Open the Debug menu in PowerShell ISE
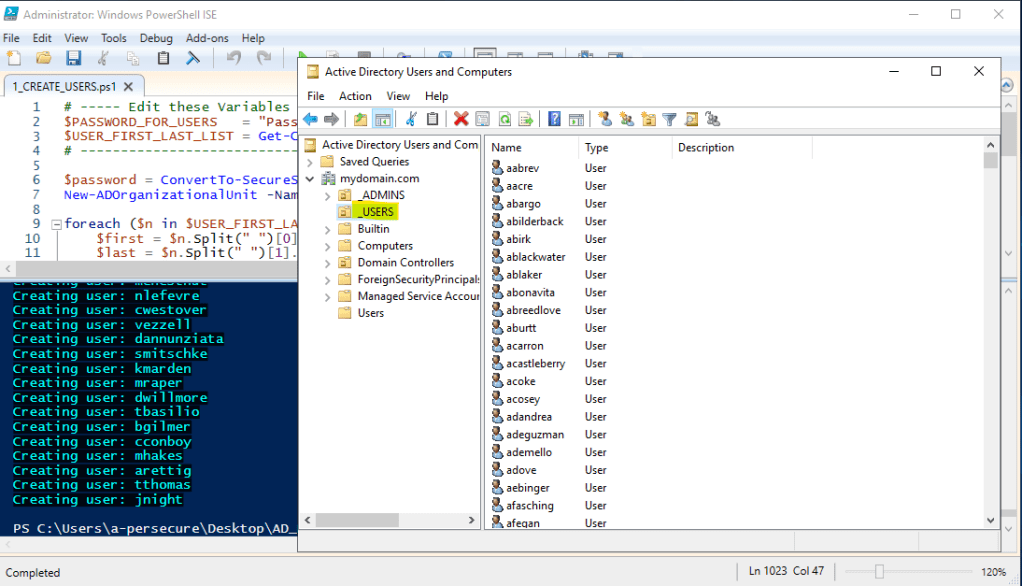This screenshot has height=586, width=1022. 156,38
